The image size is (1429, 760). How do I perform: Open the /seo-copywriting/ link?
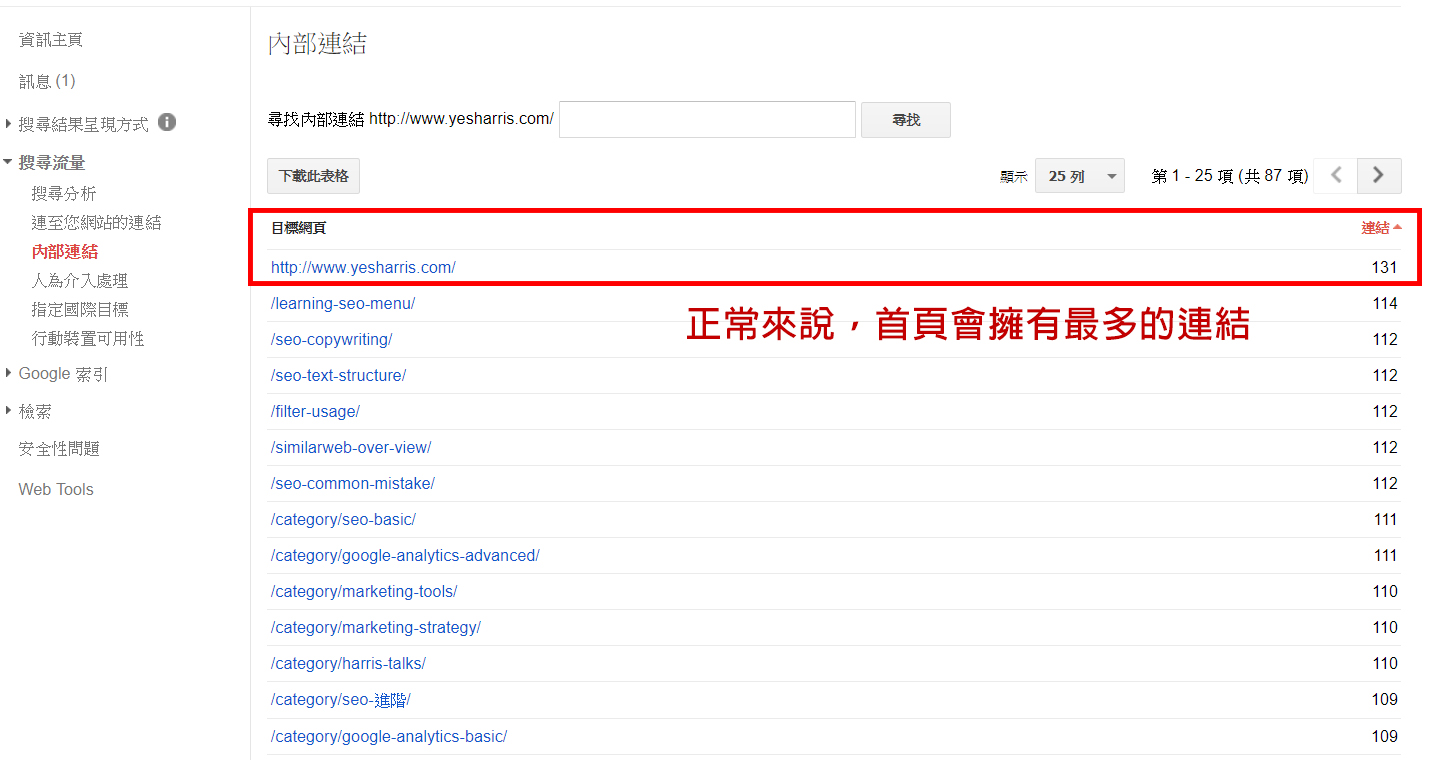331,340
